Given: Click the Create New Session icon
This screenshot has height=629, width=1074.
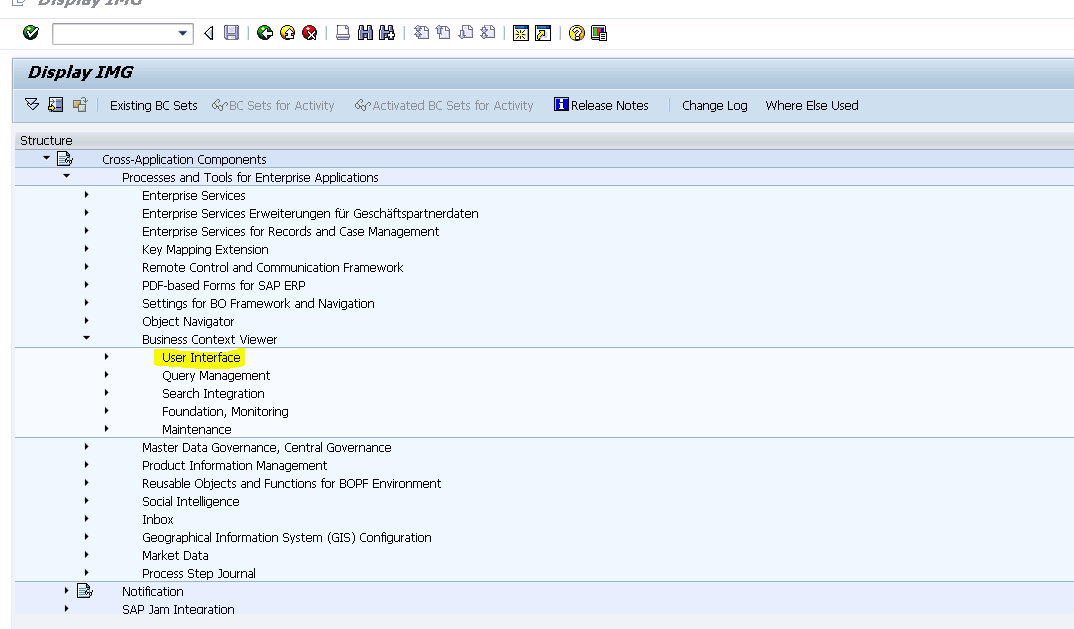Looking at the screenshot, I should [x=520, y=34].
